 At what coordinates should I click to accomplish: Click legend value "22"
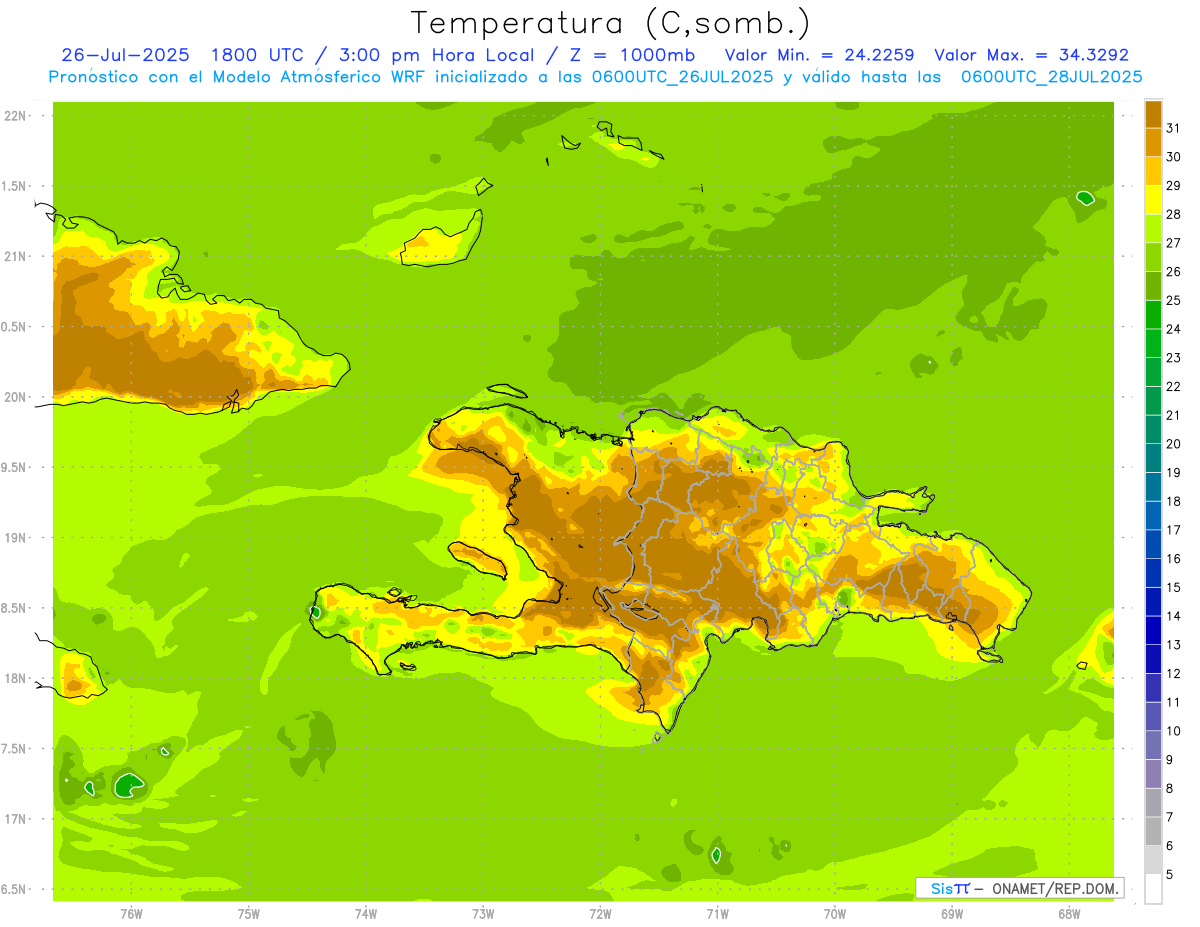[1173, 386]
